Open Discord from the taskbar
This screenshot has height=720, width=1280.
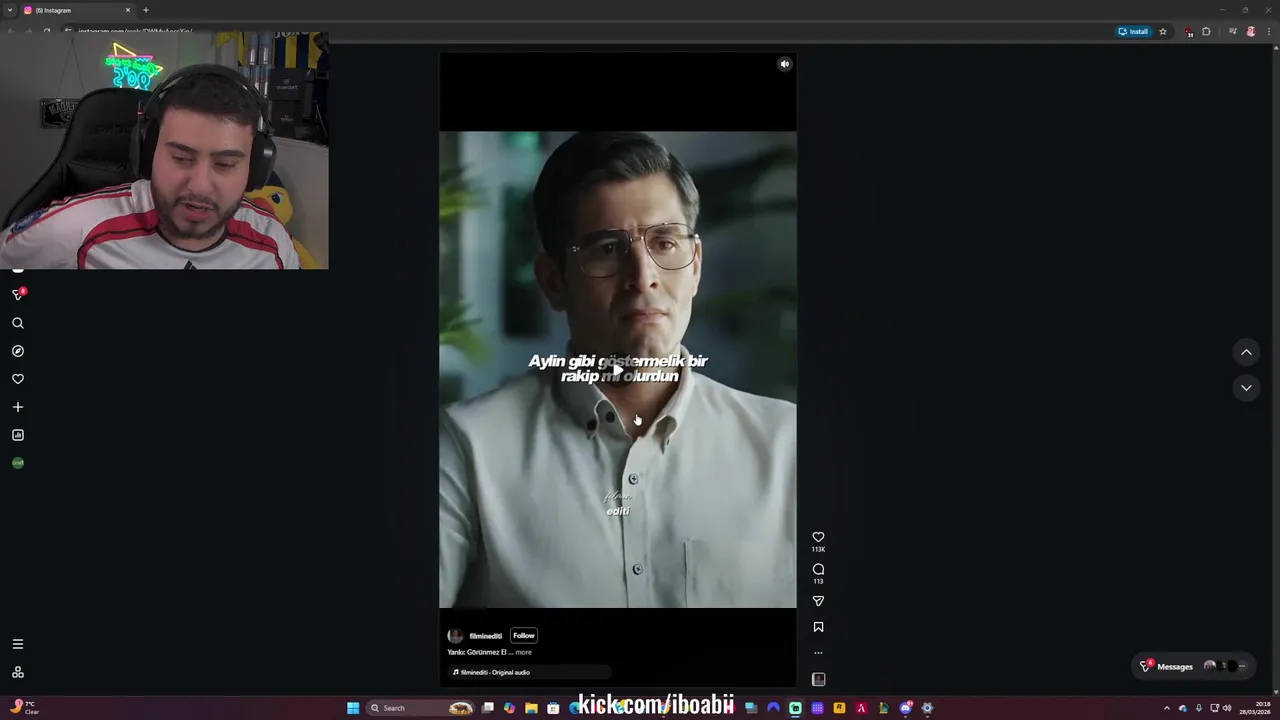click(x=905, y=708)
